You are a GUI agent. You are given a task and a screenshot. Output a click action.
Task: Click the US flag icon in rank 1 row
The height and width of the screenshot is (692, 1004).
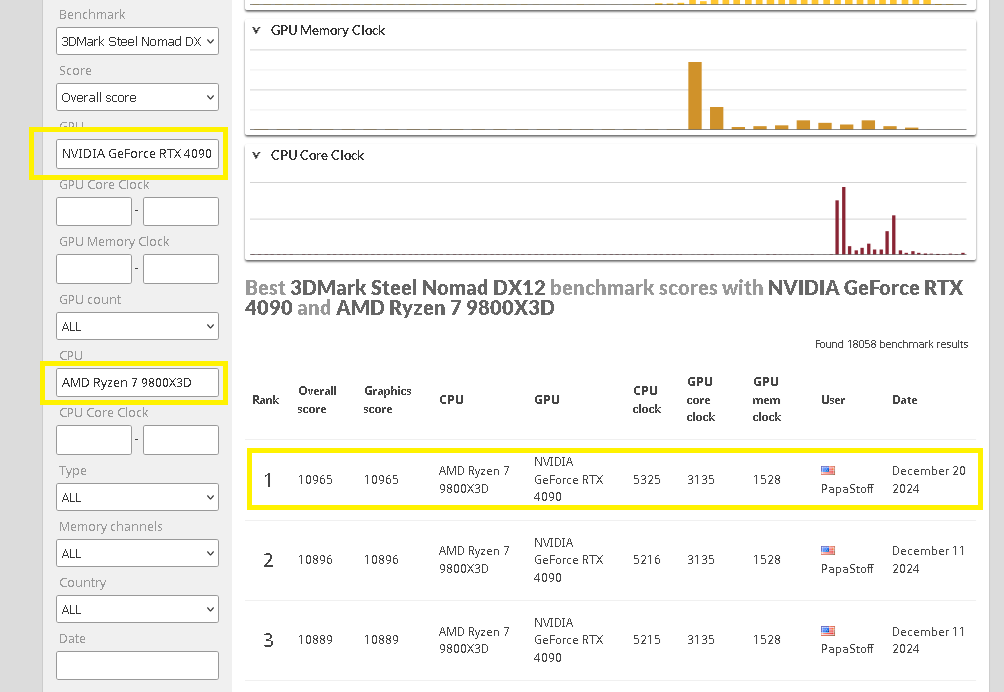click(x=828, y=471)
